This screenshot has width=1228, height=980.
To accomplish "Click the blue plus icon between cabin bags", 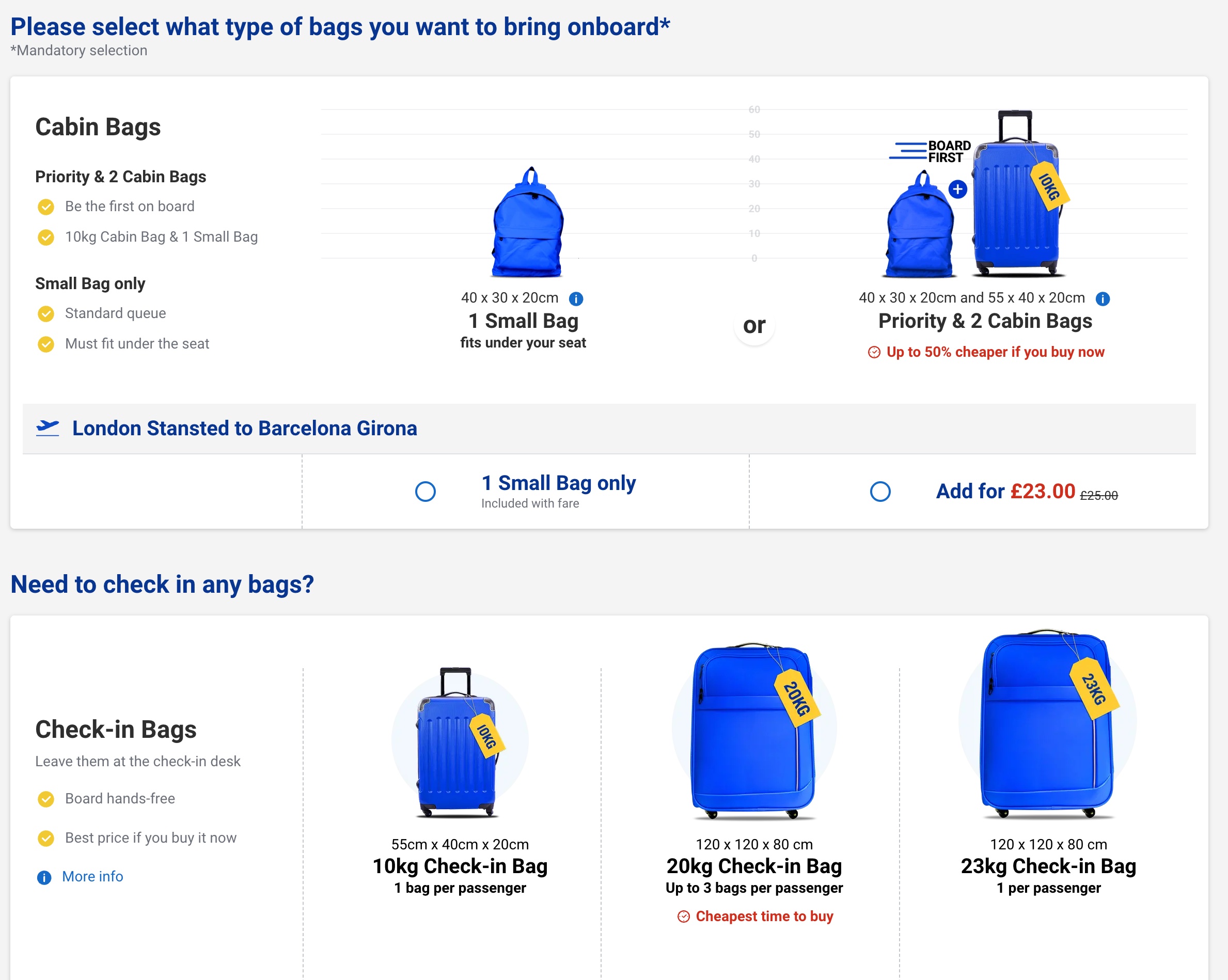I will click(x=957, y=189).
